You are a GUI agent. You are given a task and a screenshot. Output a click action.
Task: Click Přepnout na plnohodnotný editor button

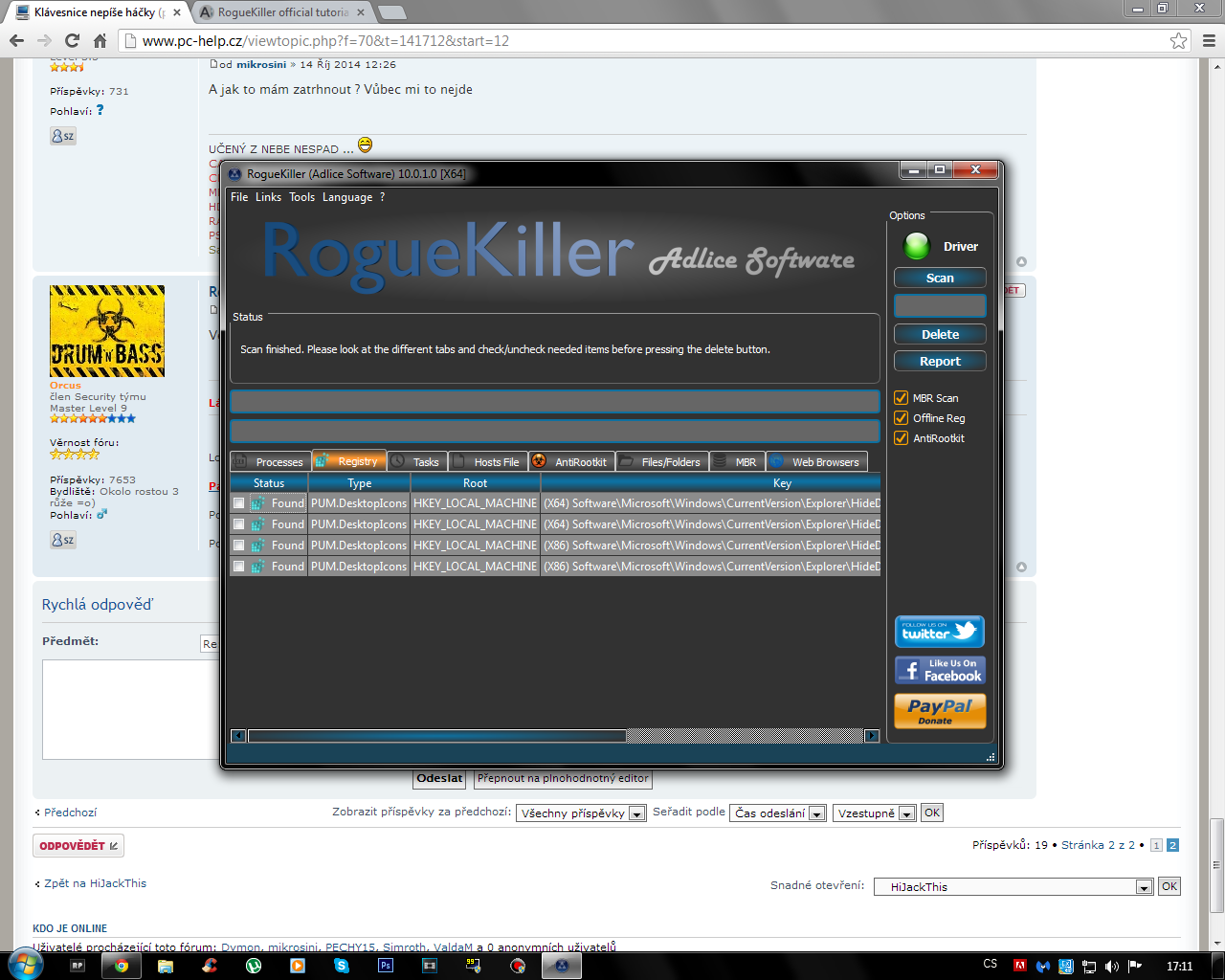pos(563,778)
